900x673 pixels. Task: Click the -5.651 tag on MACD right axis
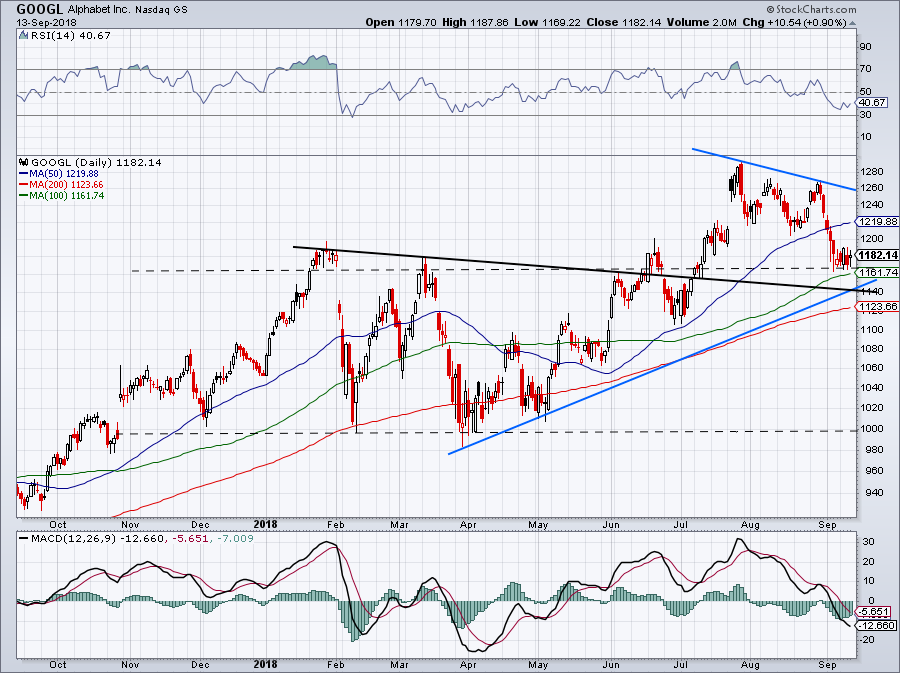coord(875,612)
